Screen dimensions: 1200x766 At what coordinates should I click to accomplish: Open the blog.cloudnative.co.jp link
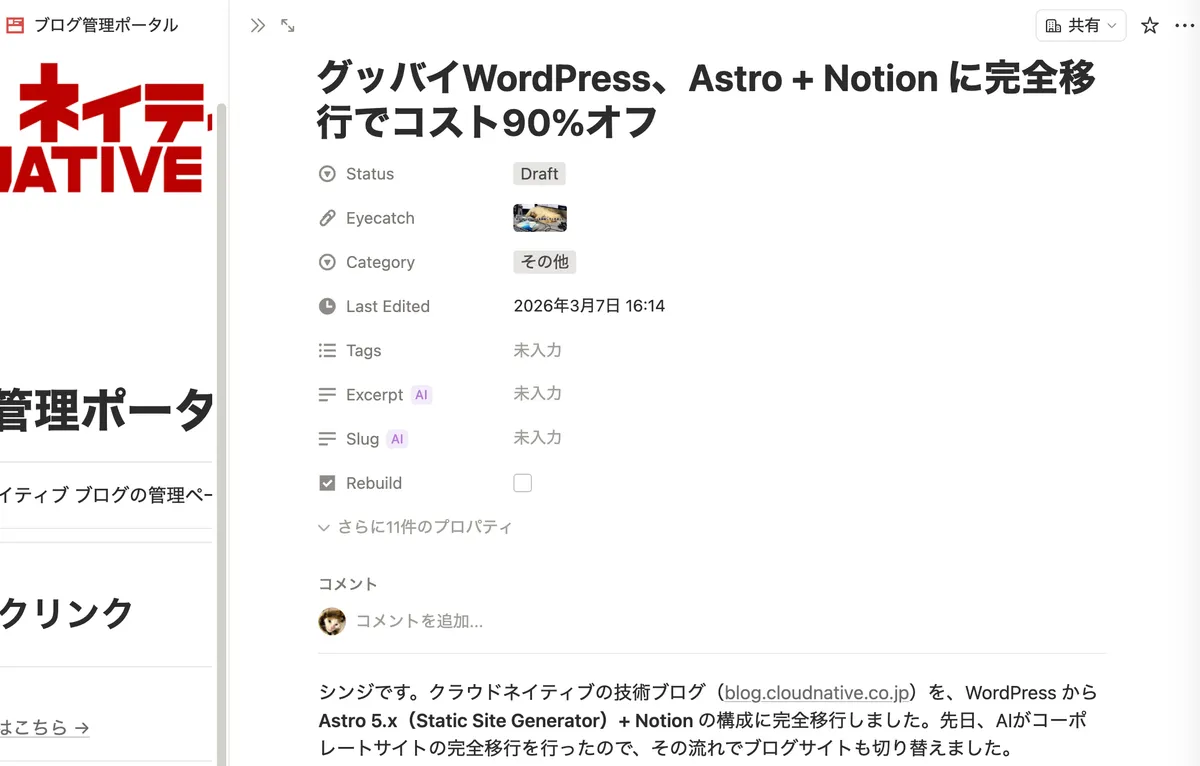[x=817, y=693]
